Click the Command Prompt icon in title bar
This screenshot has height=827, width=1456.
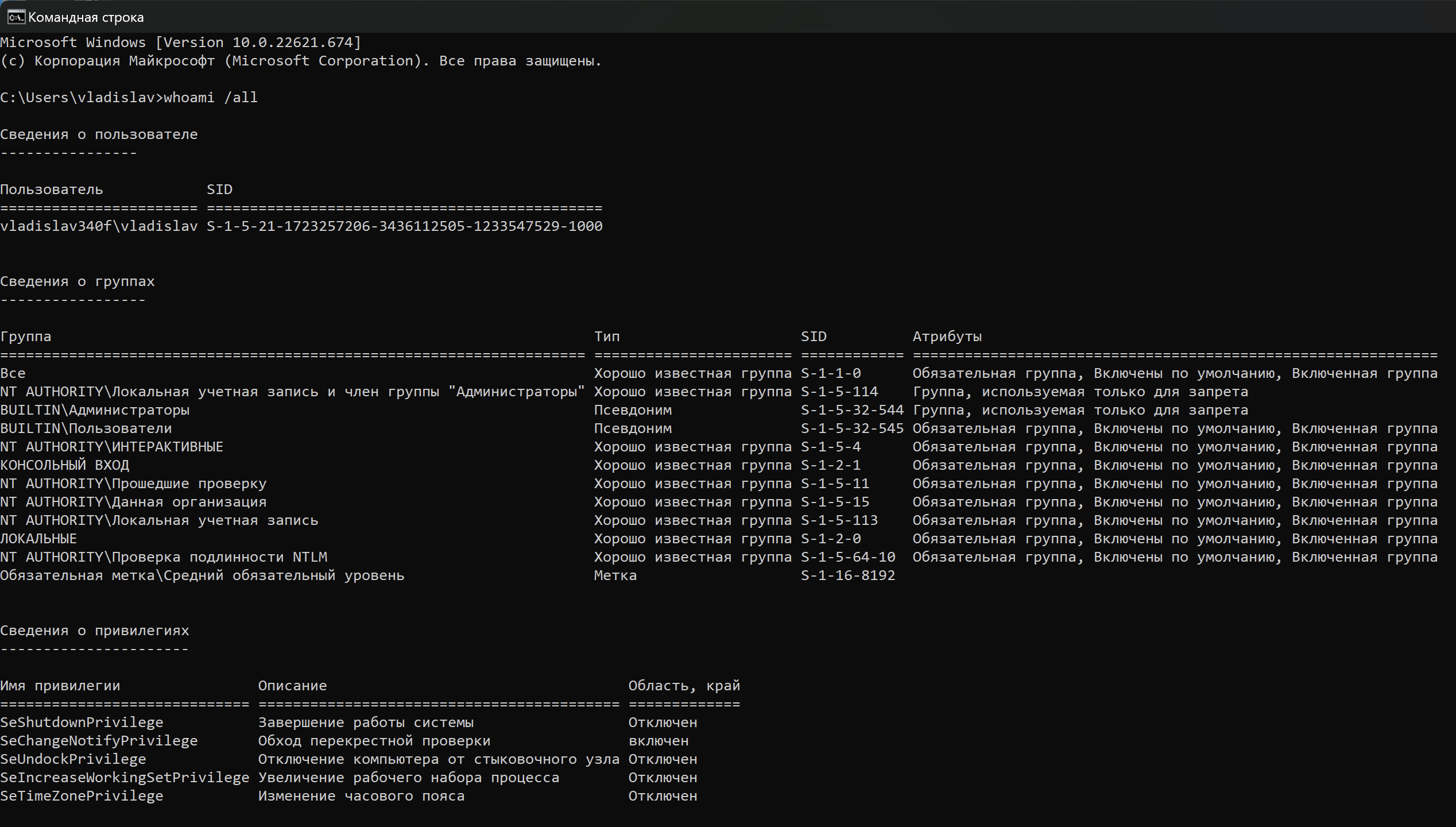16,17
